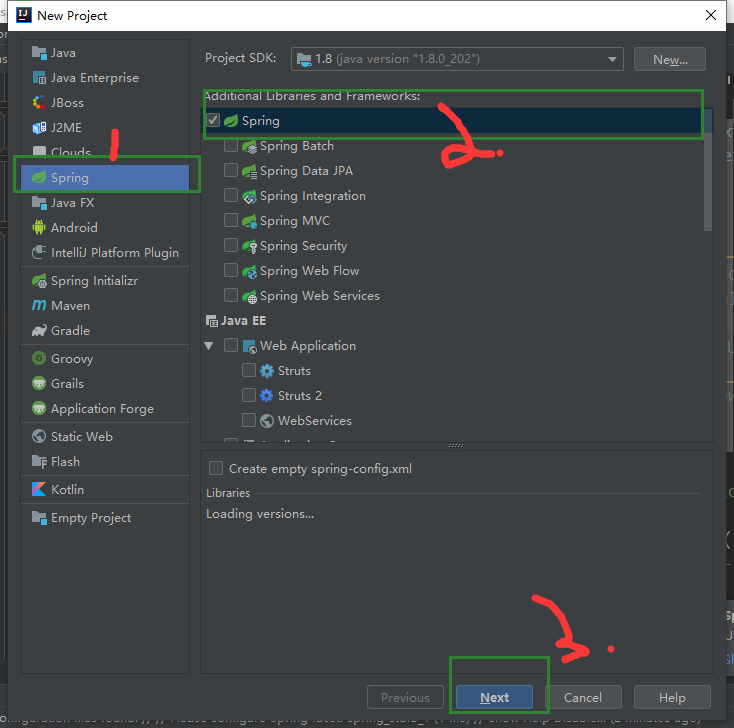The image size is (734, 728).
Task: Select the Spring leaf icon in sidebar
Action: (x=39, y=177)
